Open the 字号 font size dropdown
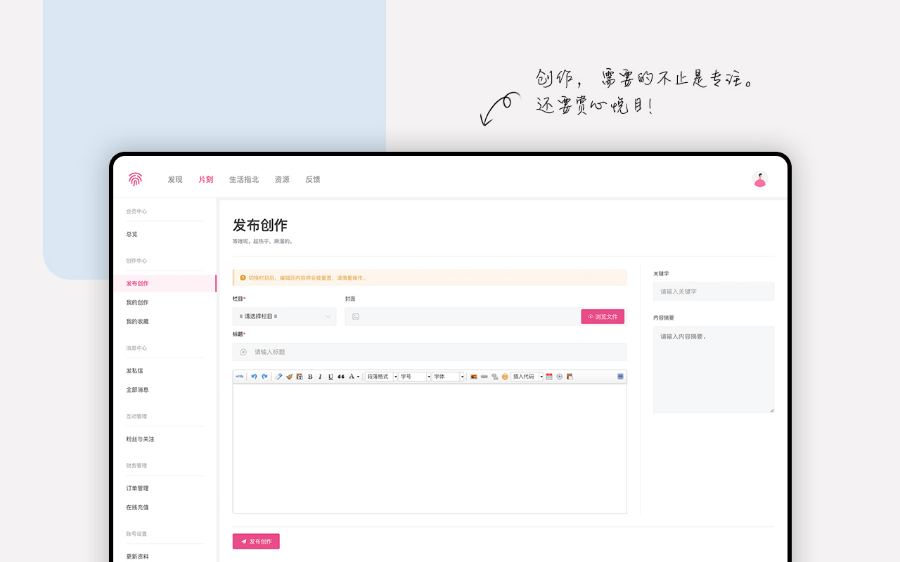Image resolution: width=900 pixels, height=562 pixels. tap(414, 377)
